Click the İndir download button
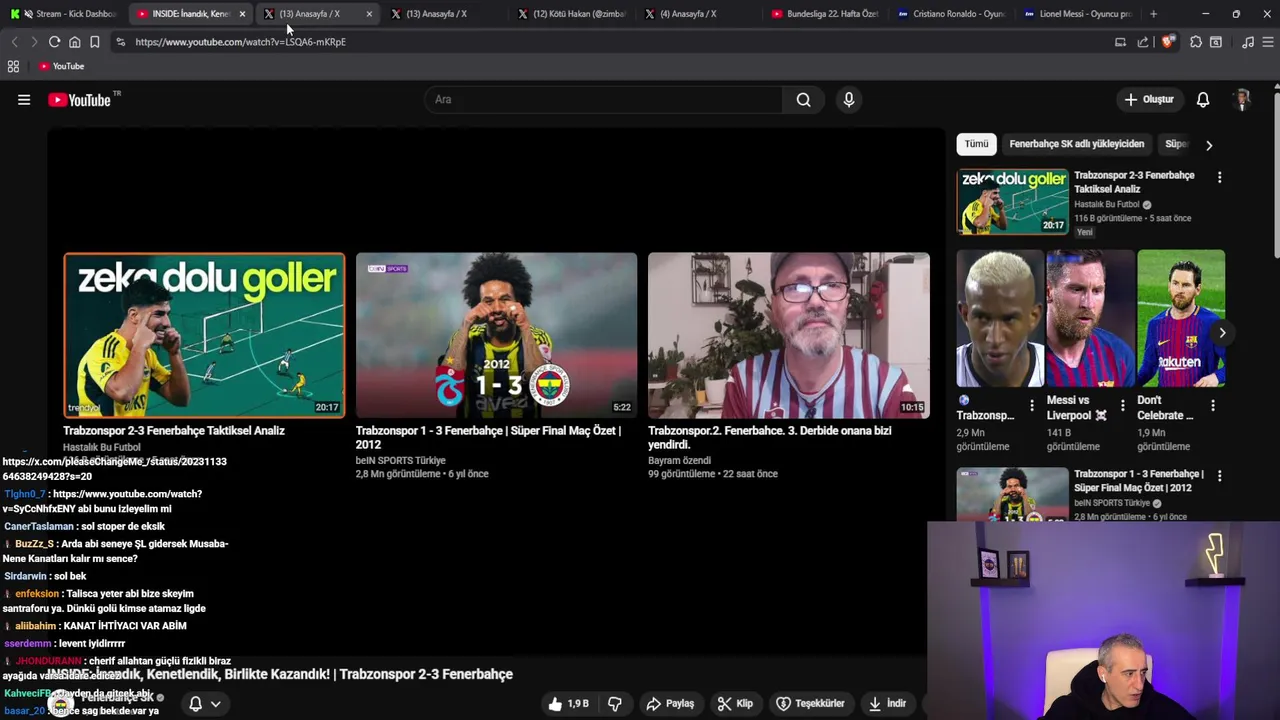The image size is (1280, 720). pos(887,704)
